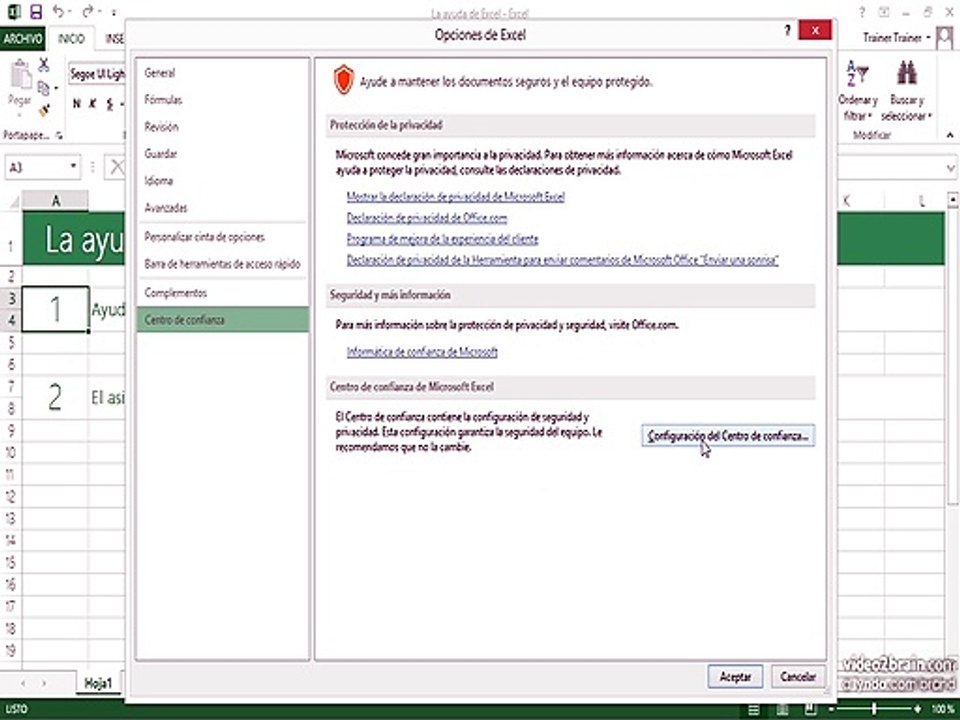This screenshot has width=960, height=720.
Task: Expand the formula bar chevron
Action: point(950,167)
